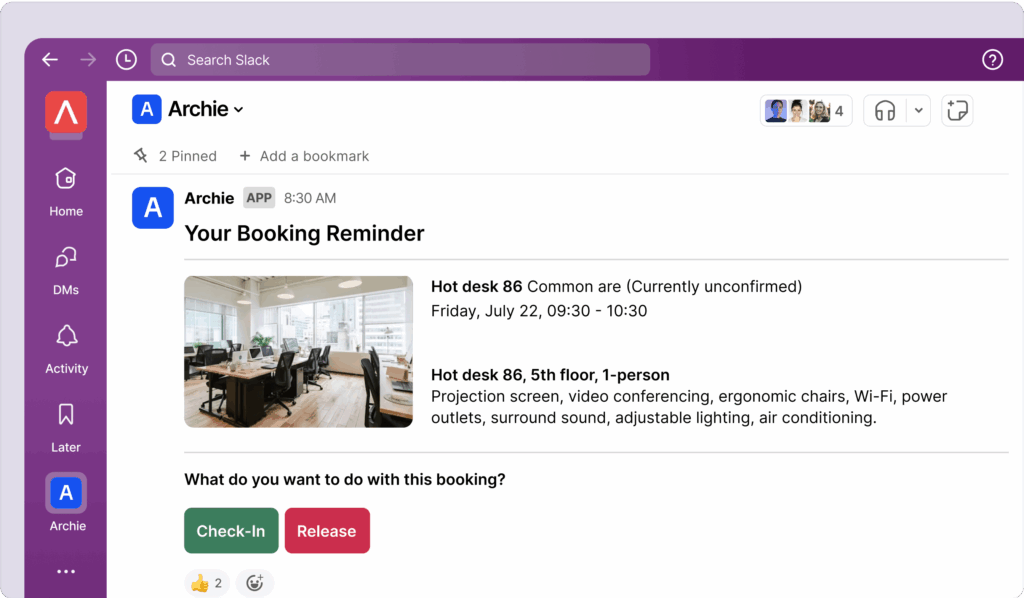The height and width of the screenshot is (598, 1024).
Task: View the 2 pinned messages
Action: click(x=176, y=156)
